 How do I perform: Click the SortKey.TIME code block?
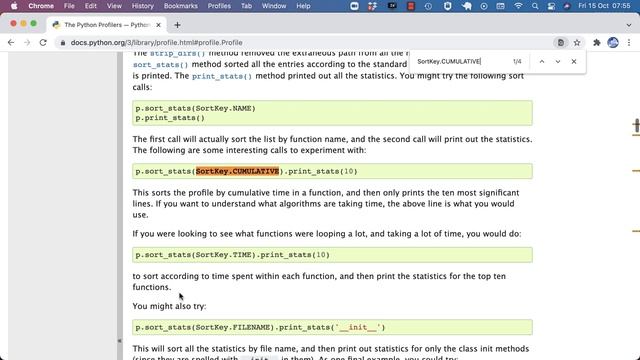332,255
